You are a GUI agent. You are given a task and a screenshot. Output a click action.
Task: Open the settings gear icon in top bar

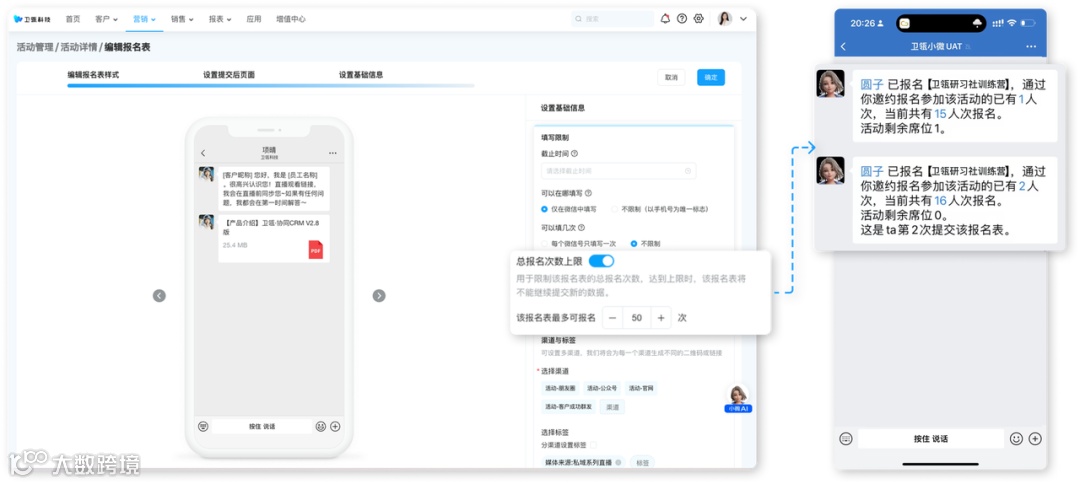point(698,19)
